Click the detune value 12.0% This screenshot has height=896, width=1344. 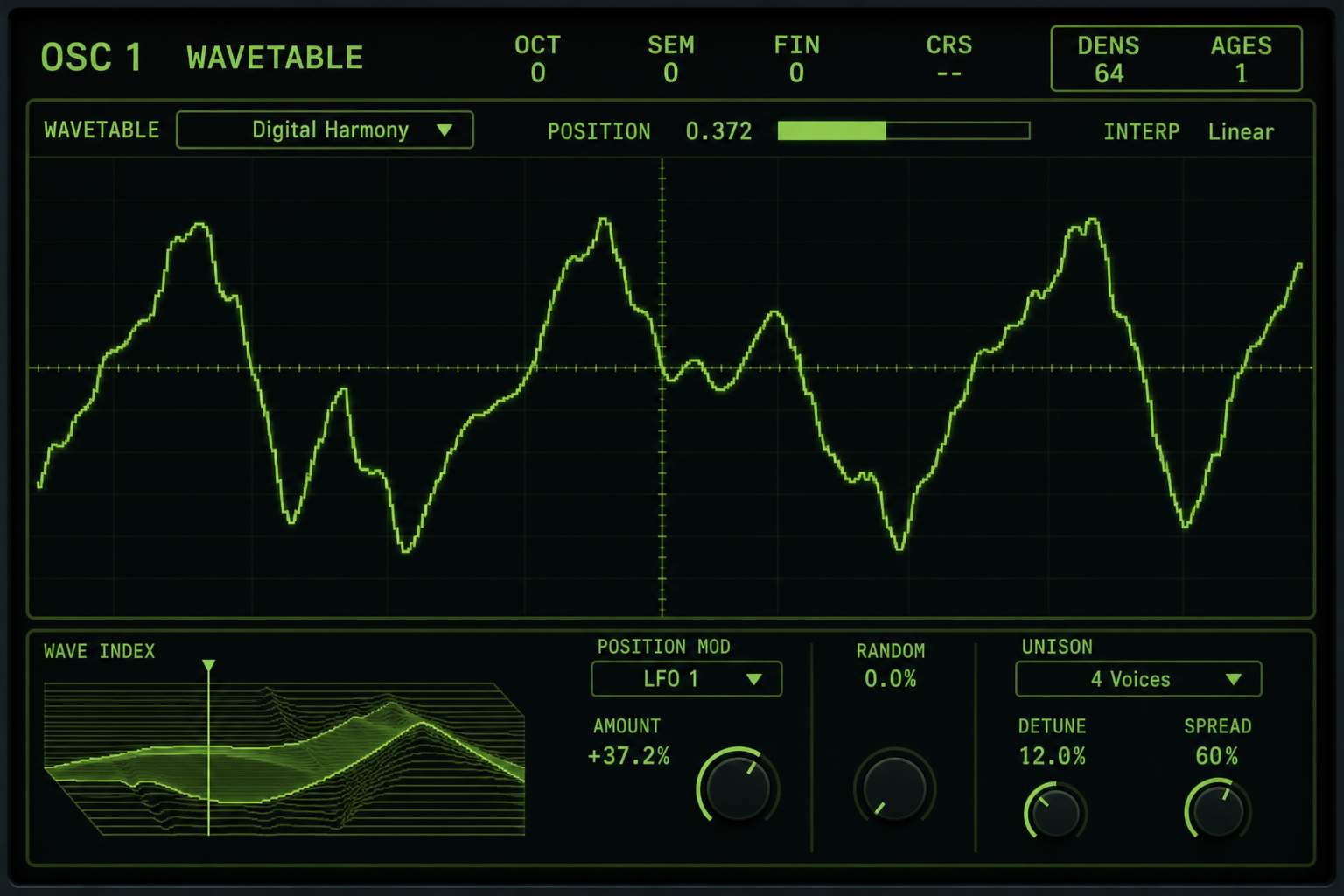tap(1052, 756)
